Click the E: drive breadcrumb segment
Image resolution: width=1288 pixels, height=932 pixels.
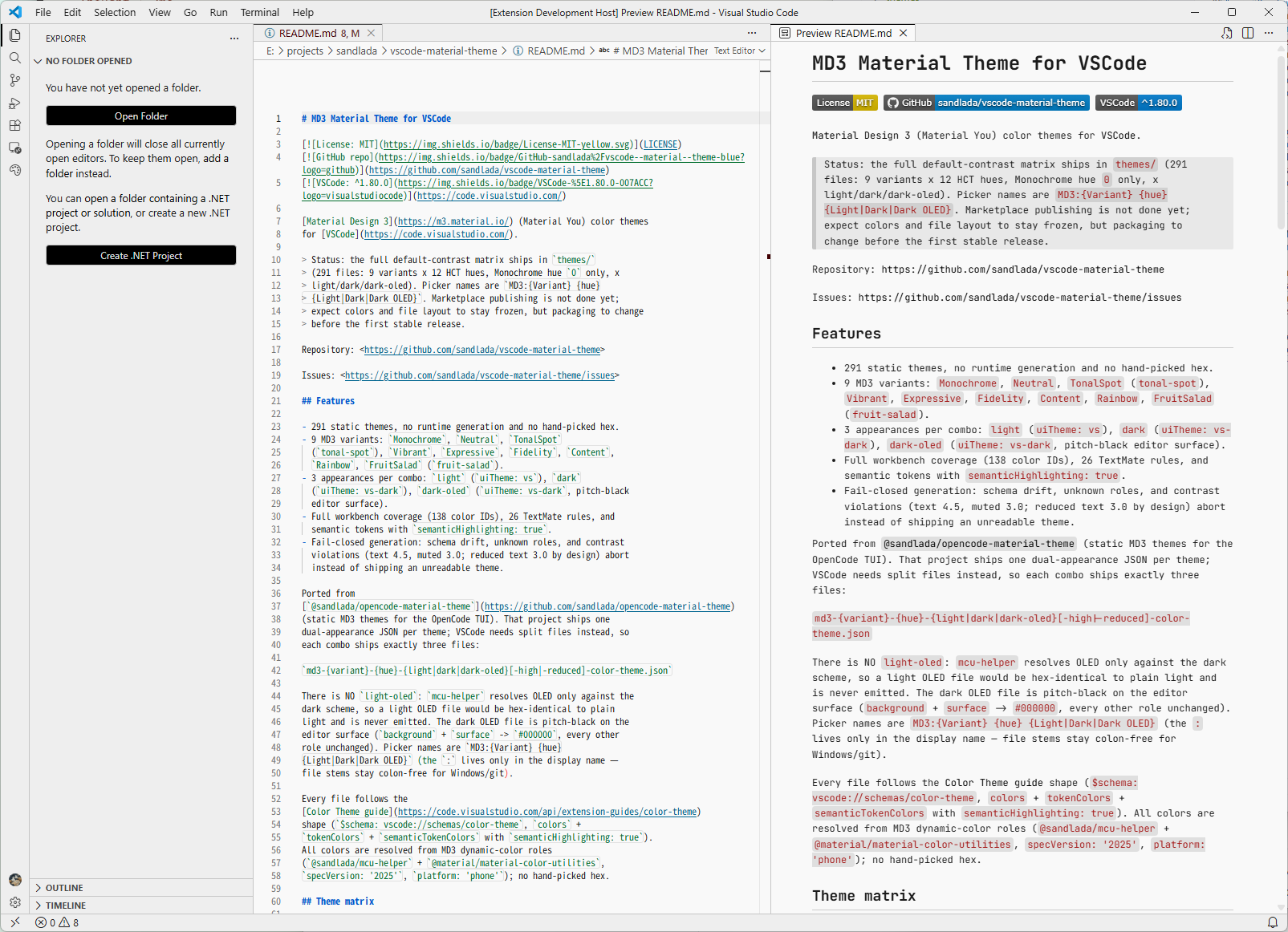(x=270, y=51)
